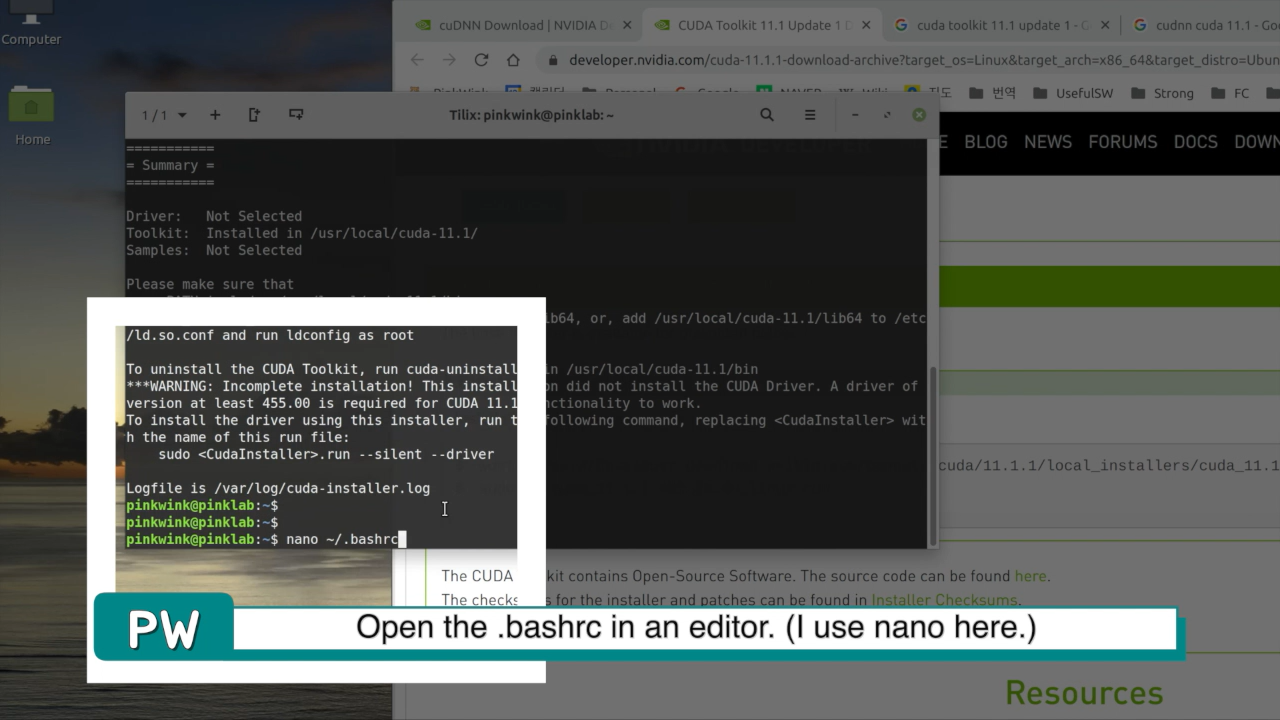Open the 번역 bookmark folder
Screen dimensions: 1280x720
point(992,93)
